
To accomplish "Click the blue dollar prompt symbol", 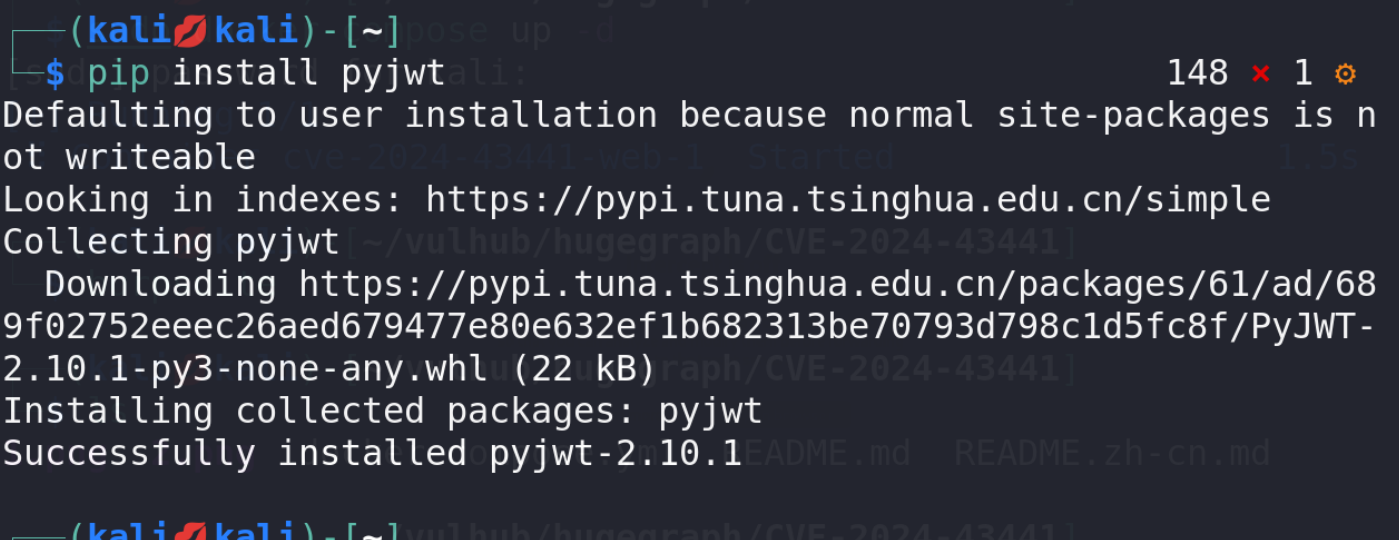I will pos(54,73).
